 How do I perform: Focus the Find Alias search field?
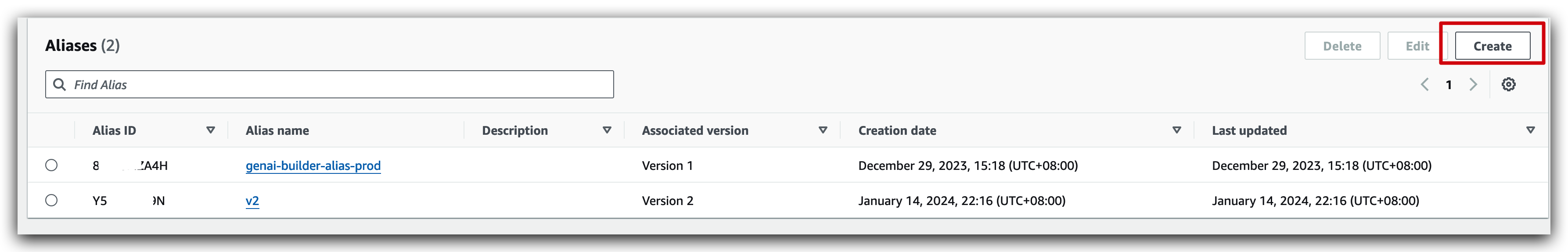341,85
